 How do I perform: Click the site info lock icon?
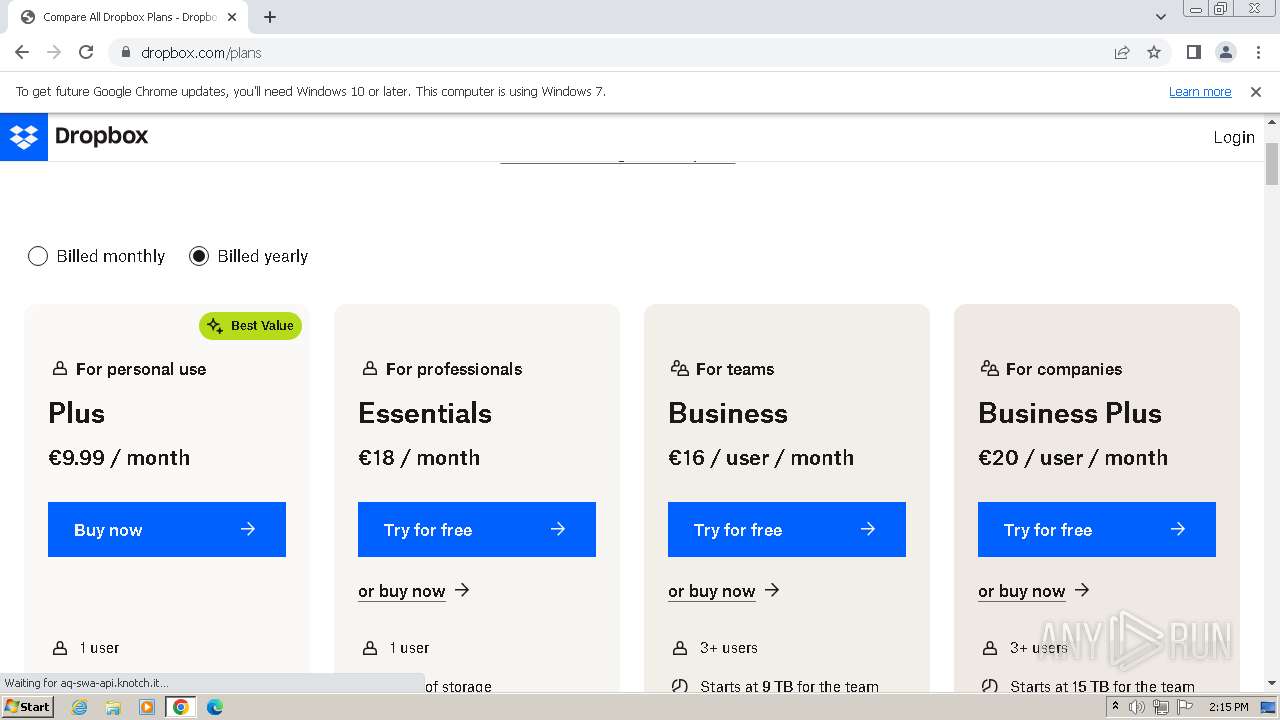125,53
